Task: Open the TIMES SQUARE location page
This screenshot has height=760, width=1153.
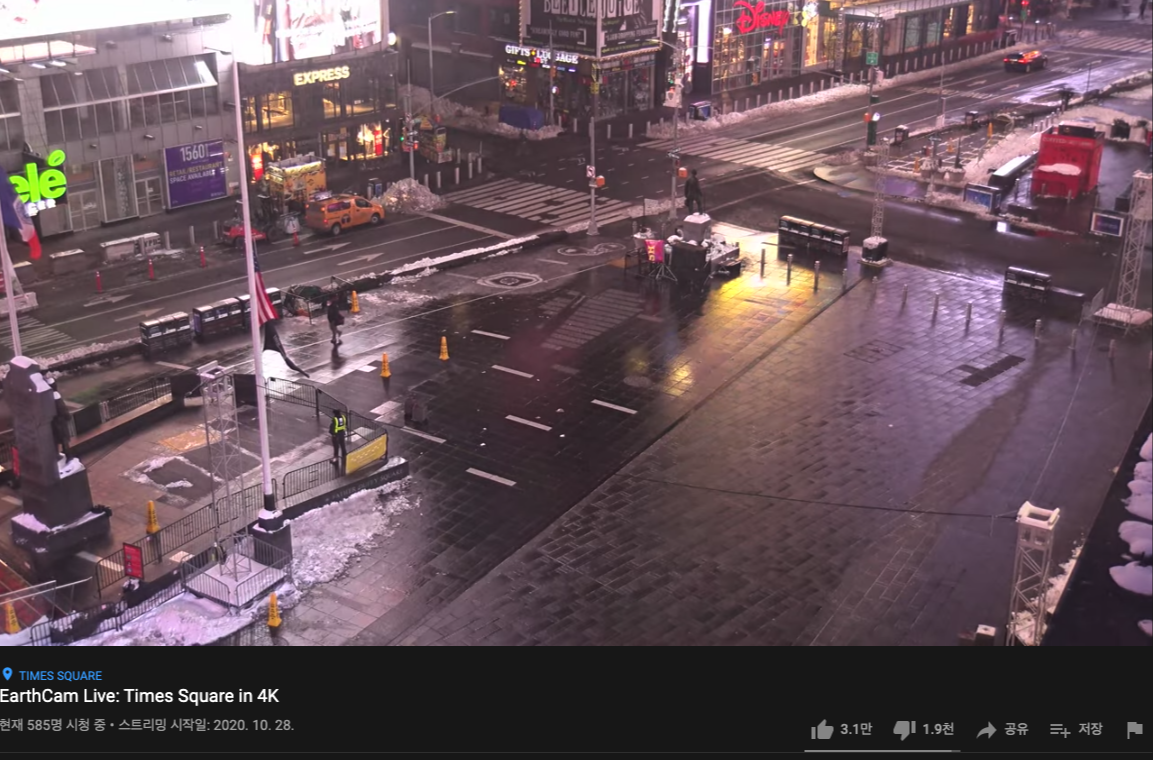Action: pos(60,674)
